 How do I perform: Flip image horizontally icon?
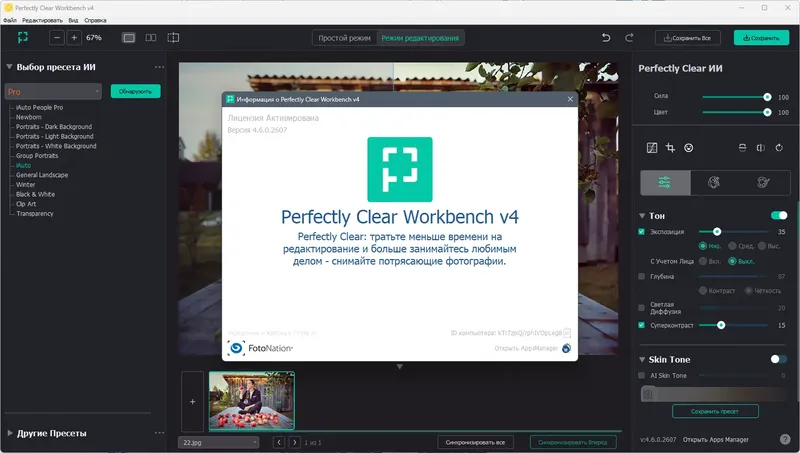pyautogui.click(x=761, y=148)
